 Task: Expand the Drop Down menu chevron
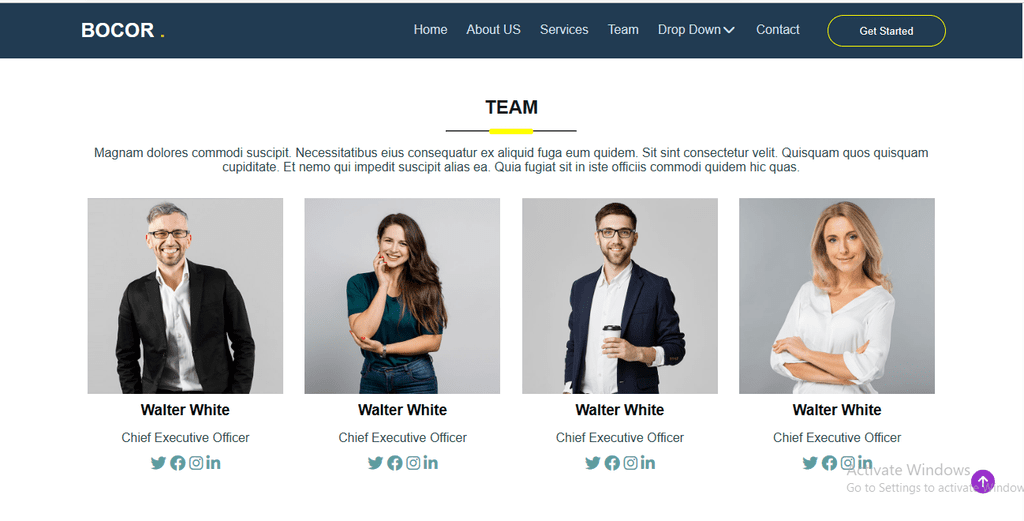(729, 30)
